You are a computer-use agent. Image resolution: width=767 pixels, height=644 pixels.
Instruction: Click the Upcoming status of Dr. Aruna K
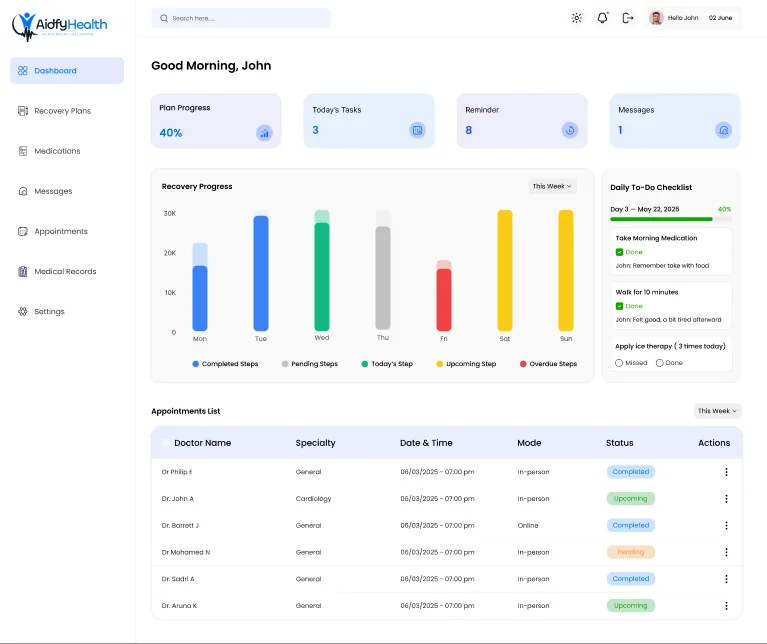631,605
